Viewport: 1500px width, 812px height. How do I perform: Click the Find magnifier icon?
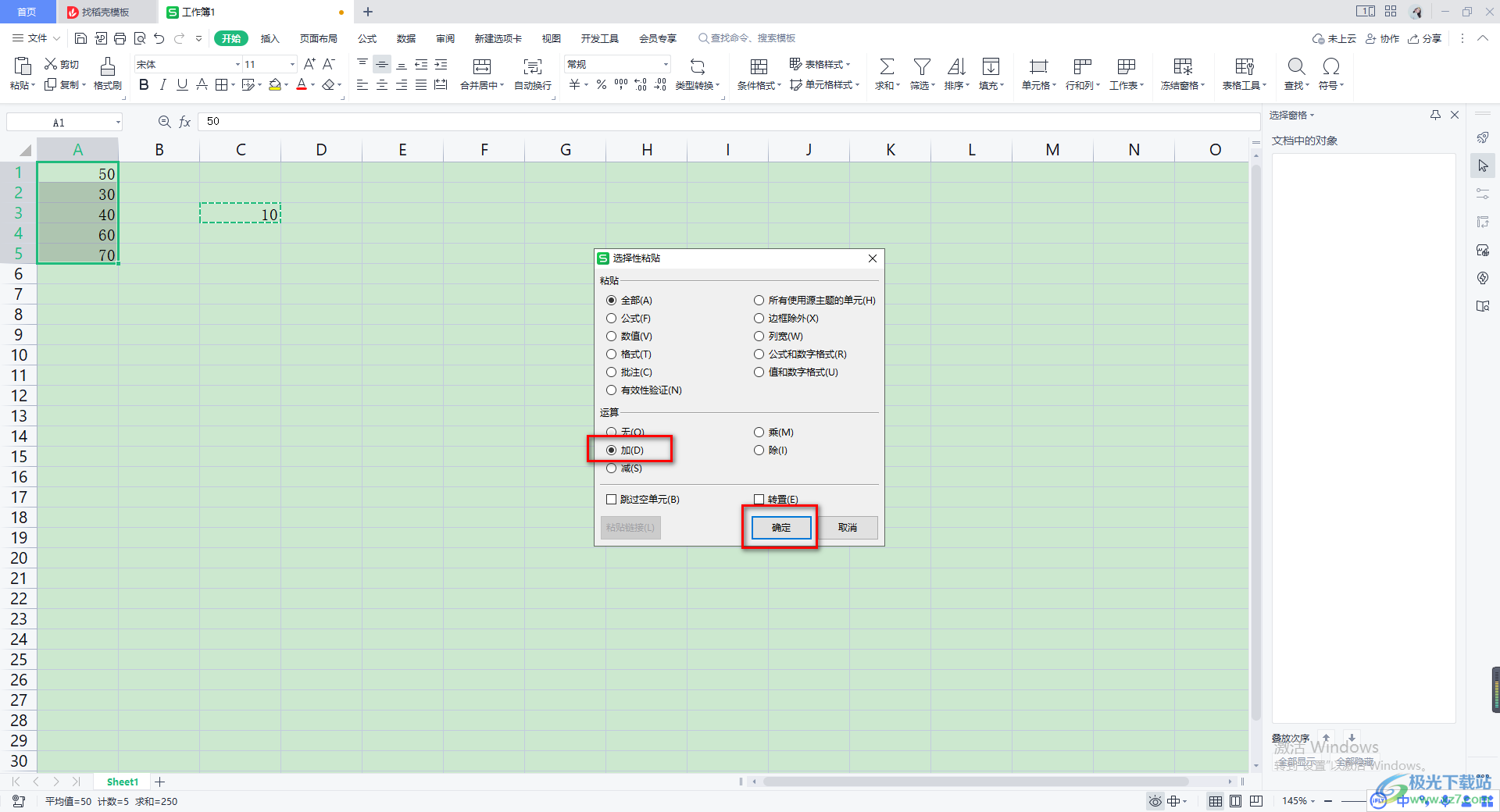pyautogui.click(x=1296, y=66)
